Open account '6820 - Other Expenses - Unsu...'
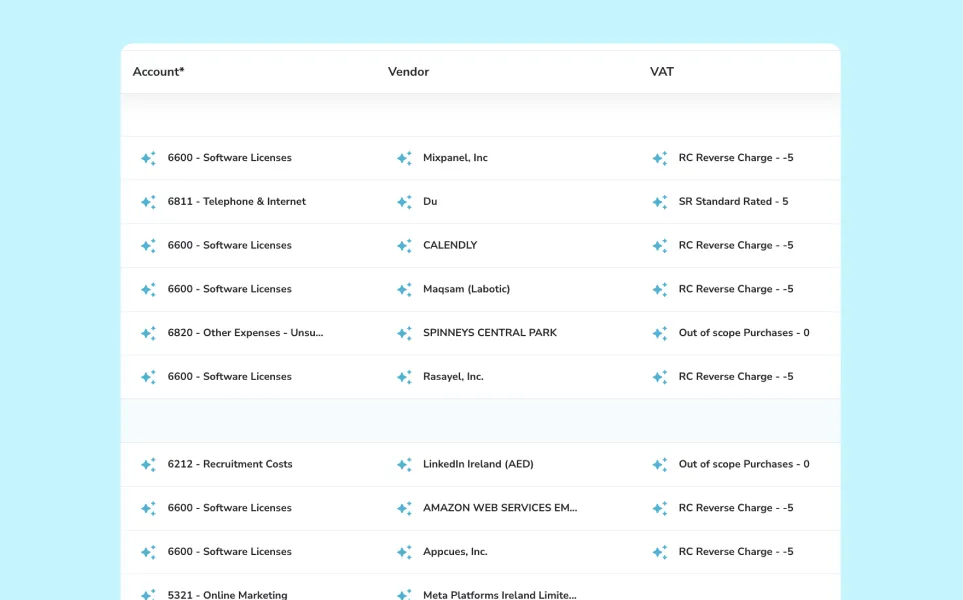Image resolution: width=963 pixels, height=600 pixels. (x=245, y=332)
